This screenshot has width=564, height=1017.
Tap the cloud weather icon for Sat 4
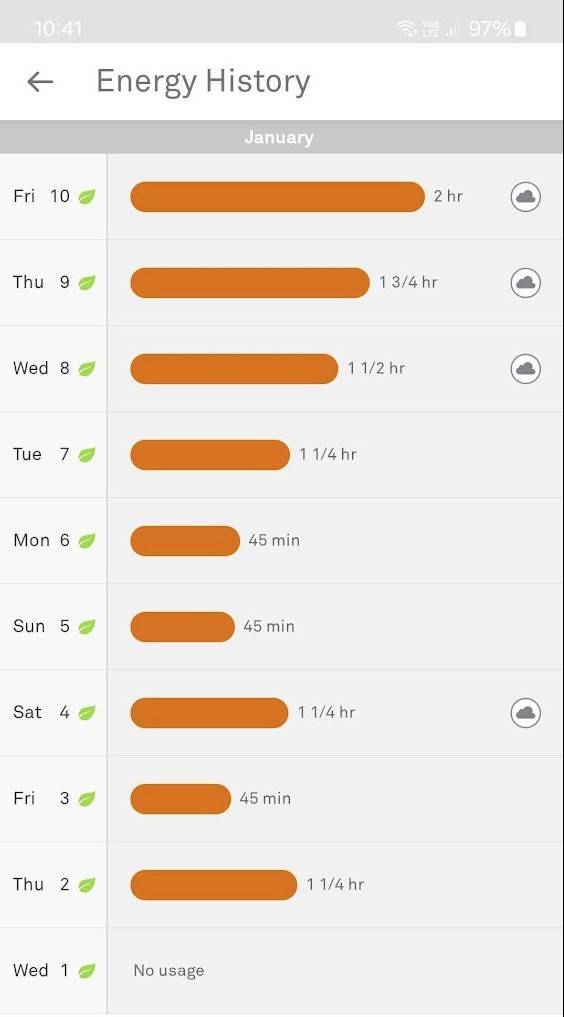(x=525, y=713)
